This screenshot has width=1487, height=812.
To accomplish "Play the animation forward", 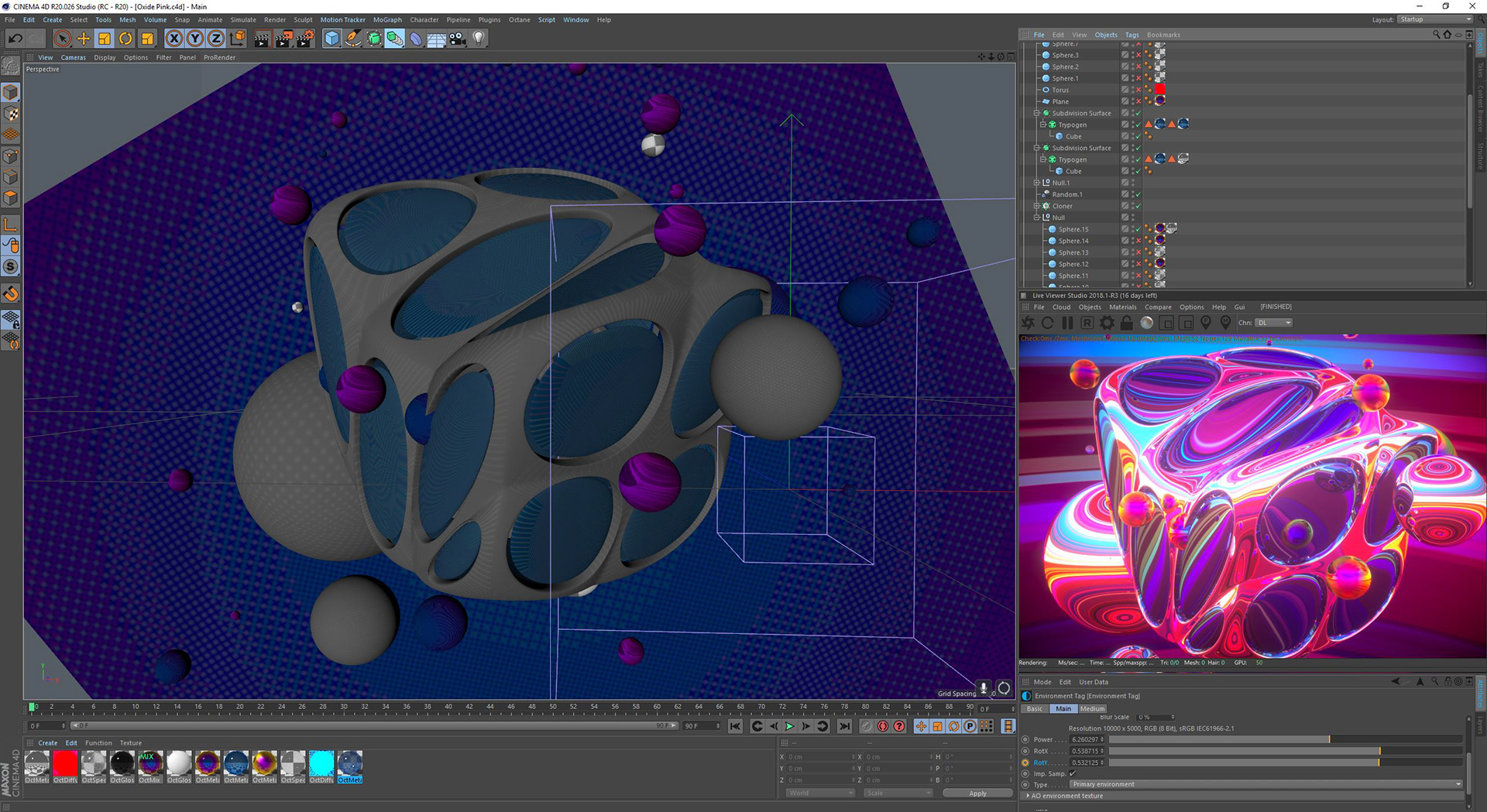I will 789,726.
